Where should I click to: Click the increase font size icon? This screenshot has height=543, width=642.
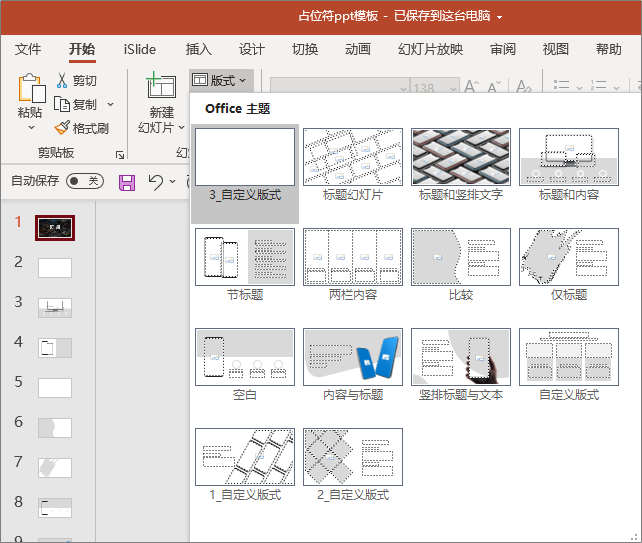(471, 87)
